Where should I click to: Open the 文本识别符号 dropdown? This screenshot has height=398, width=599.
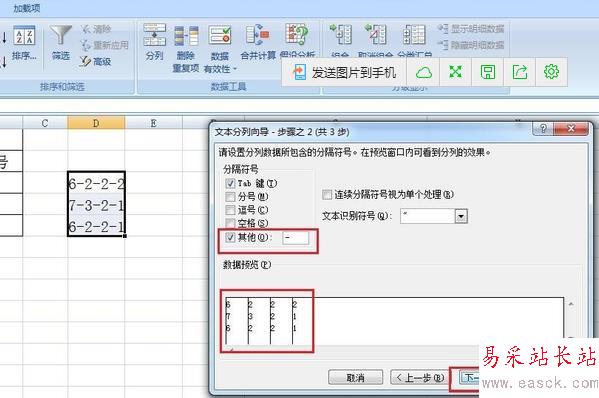tap(461, 217)
